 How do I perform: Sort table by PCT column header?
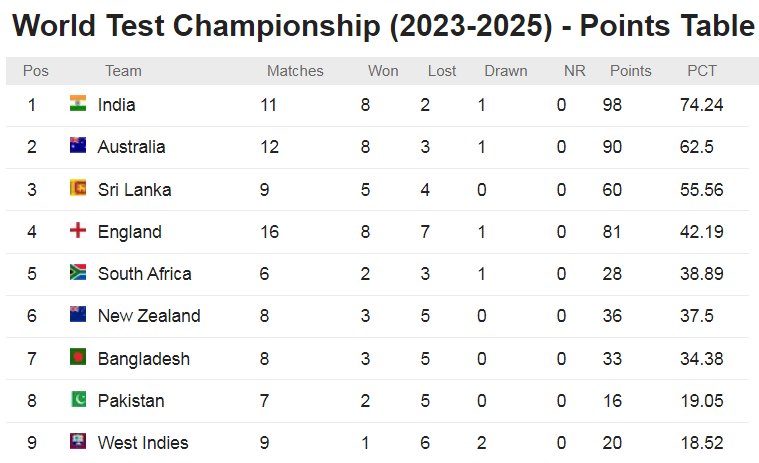click(701, 71)
